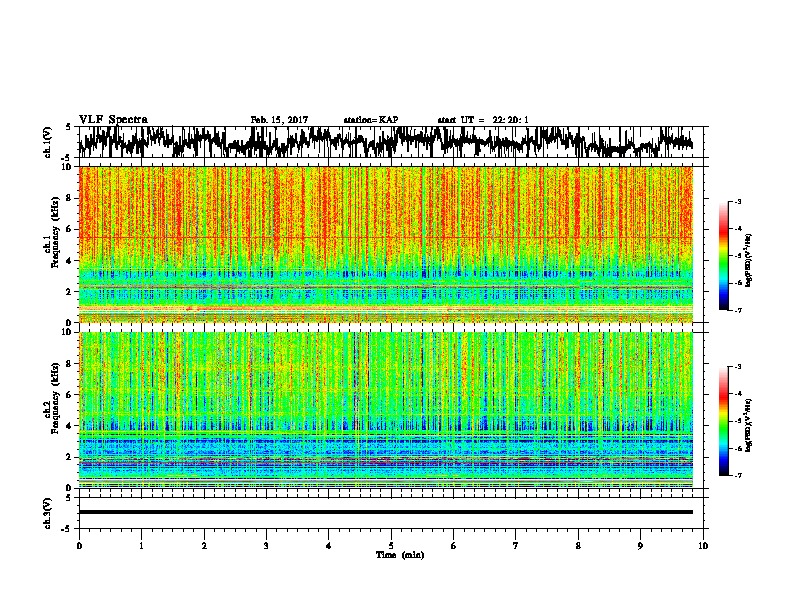Click time axis tick label "1"
Viewport: 792px width, 612px height.
click(x=141, y=546)
